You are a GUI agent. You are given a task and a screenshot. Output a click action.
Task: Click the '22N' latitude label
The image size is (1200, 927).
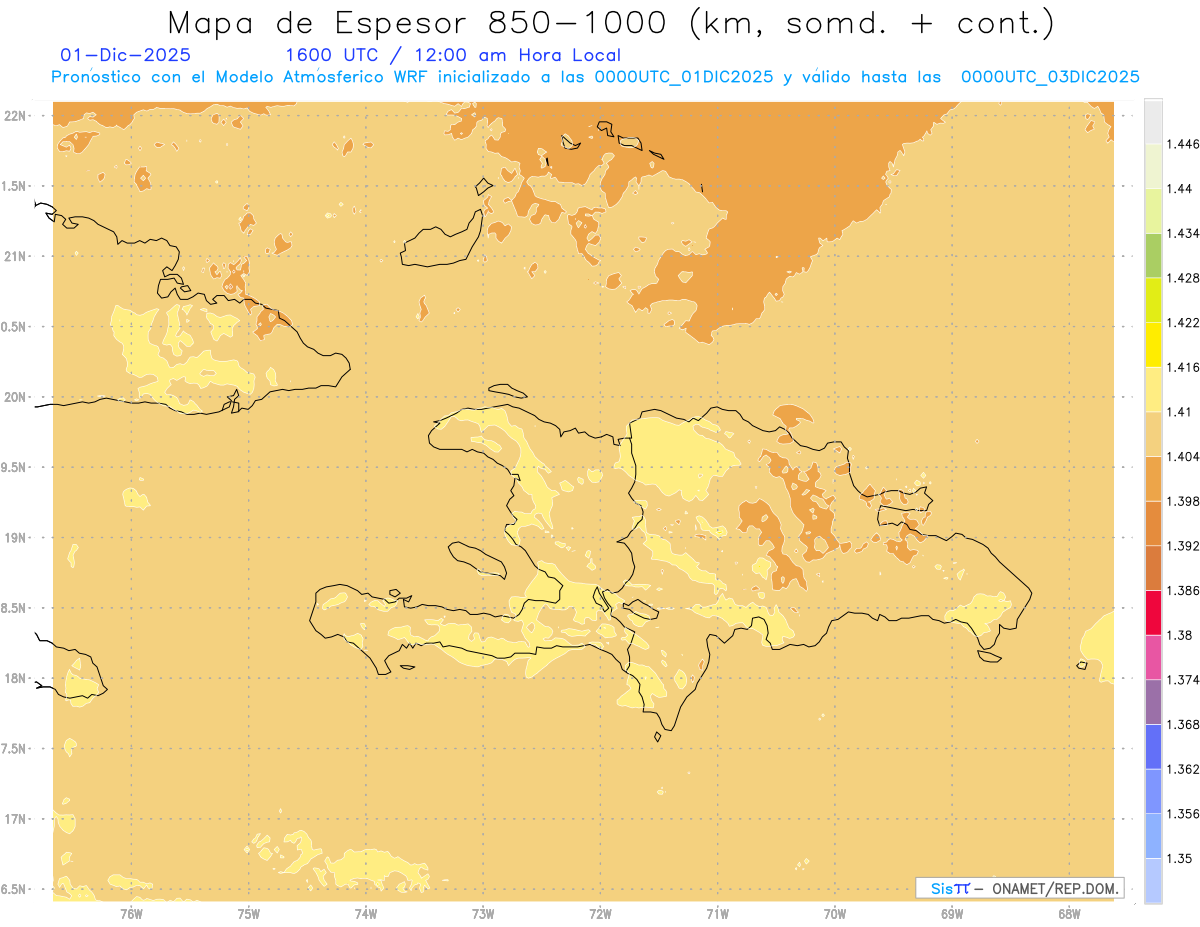pyautogui.click(x=15, y=116)
